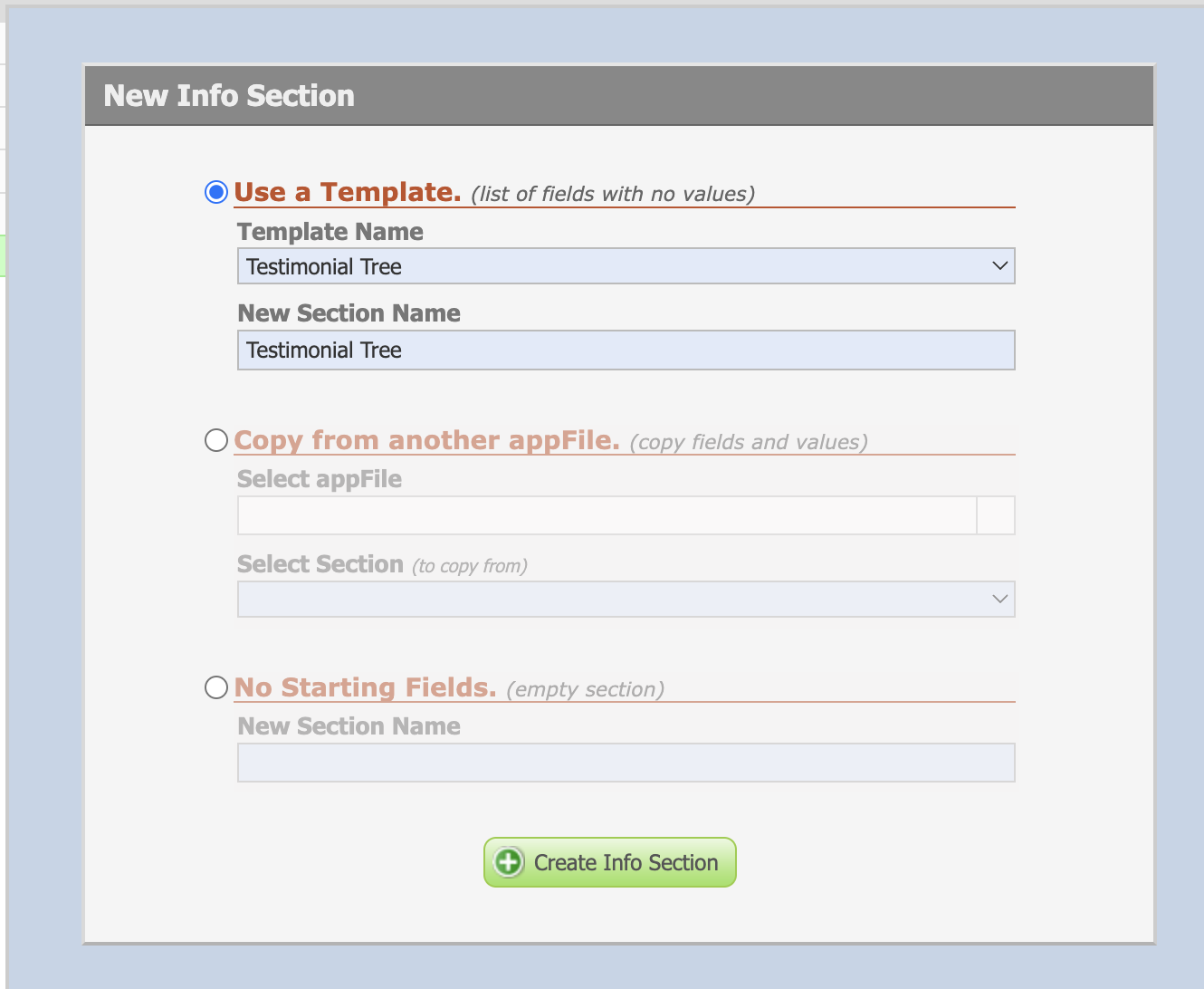Expand the Select Section dropdown
This screenshot has width=1204, height=989.
tap(625, 600)
